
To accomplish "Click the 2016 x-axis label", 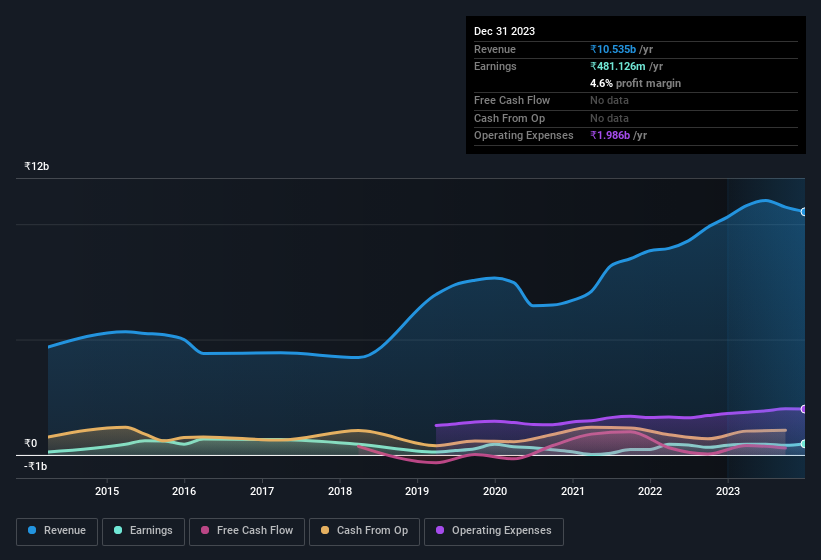I will [184, 491].
